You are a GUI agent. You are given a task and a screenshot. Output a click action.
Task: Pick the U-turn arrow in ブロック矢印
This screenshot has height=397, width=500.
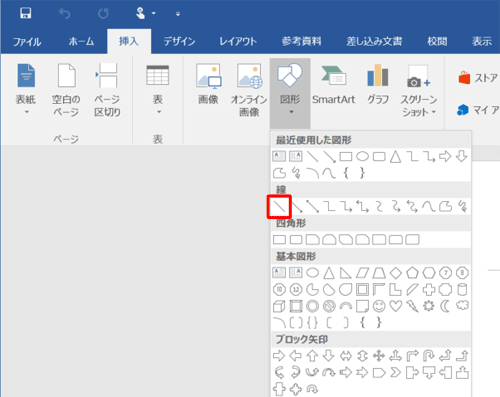429,356
